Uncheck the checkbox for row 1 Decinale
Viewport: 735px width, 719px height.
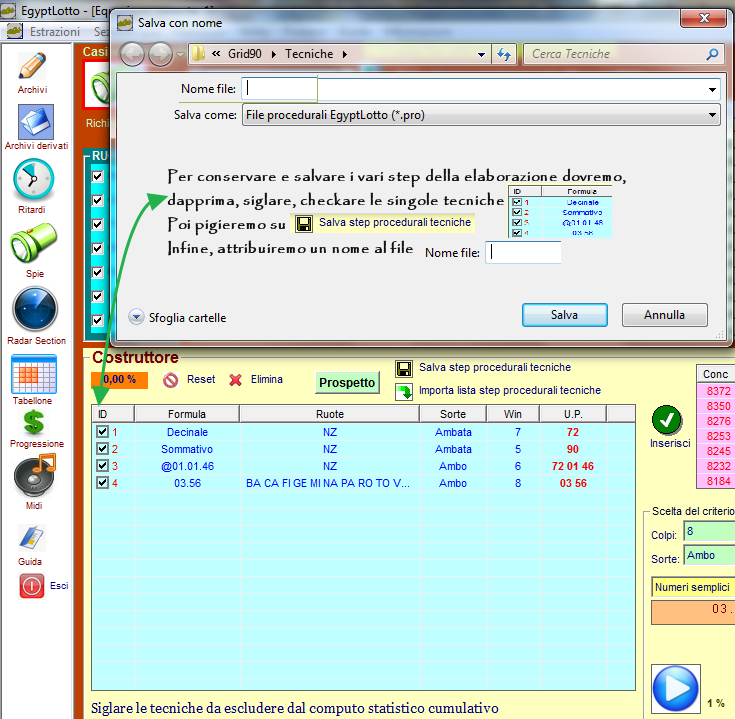point(103,431)
